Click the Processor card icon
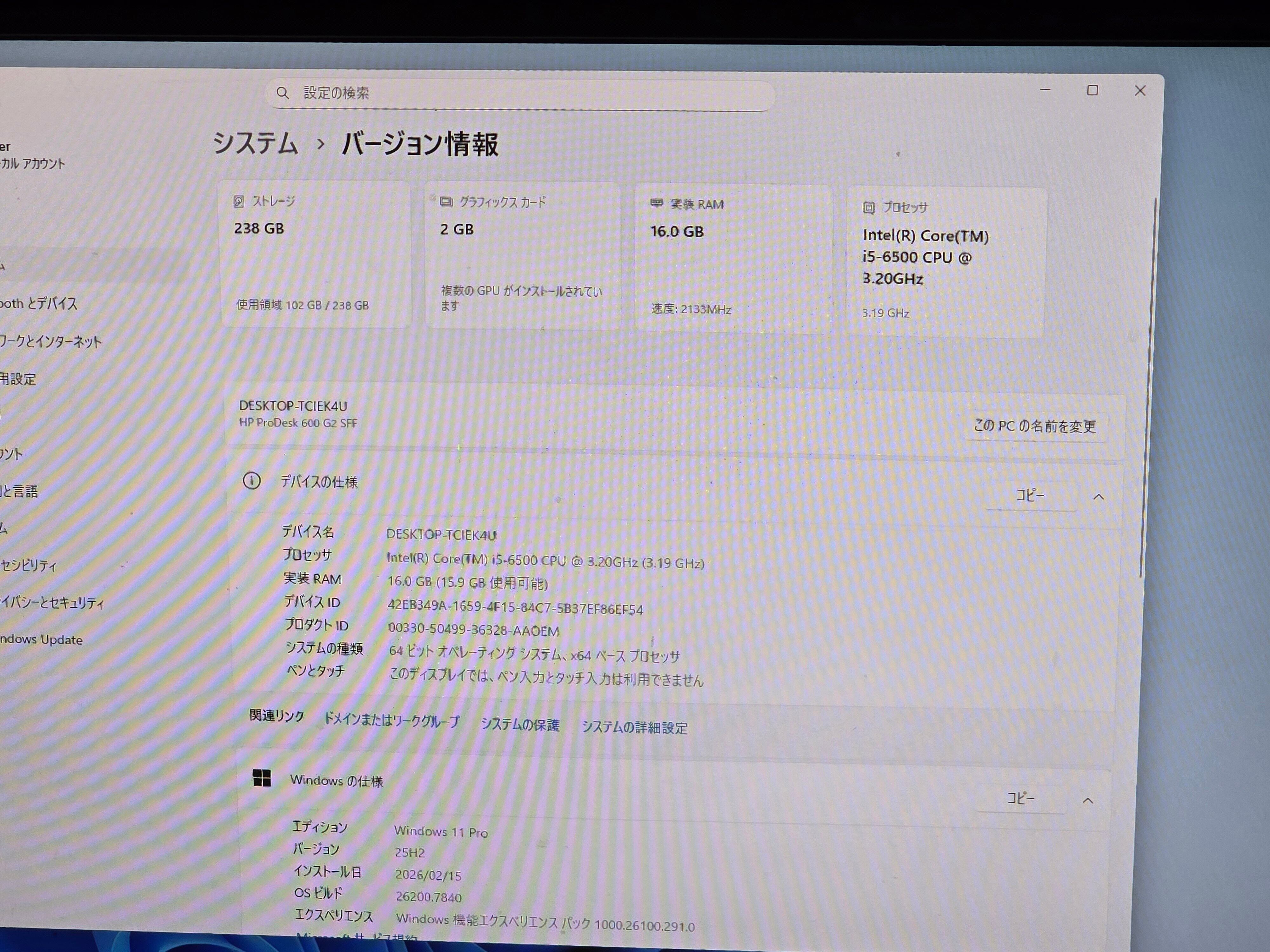Viewport: 1270px width, 952px height. [x=868, y=208]
